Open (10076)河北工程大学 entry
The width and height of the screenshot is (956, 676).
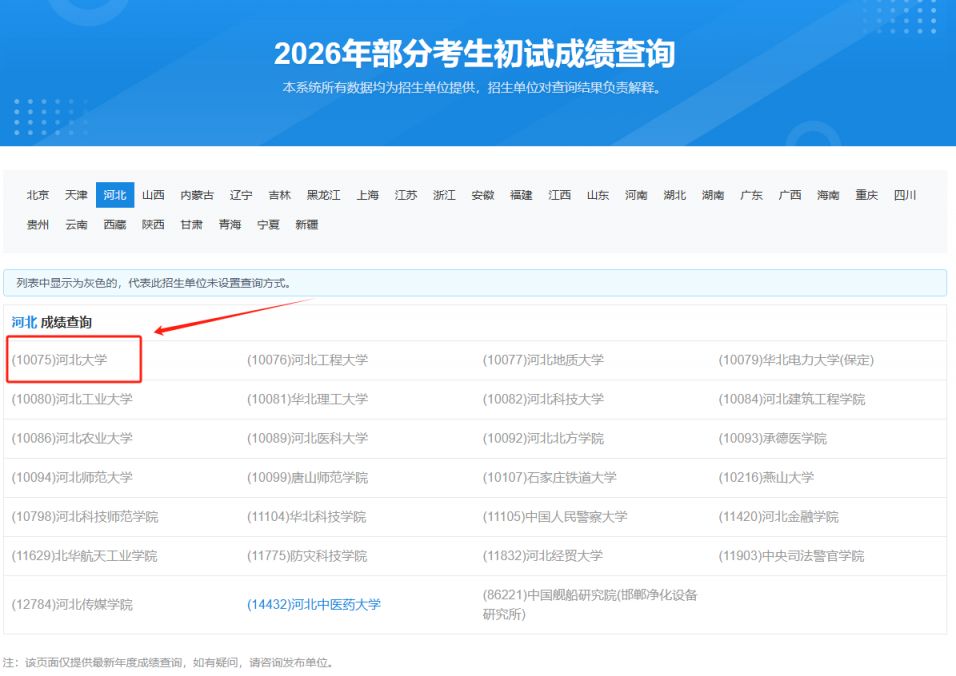tap(307, 360)
